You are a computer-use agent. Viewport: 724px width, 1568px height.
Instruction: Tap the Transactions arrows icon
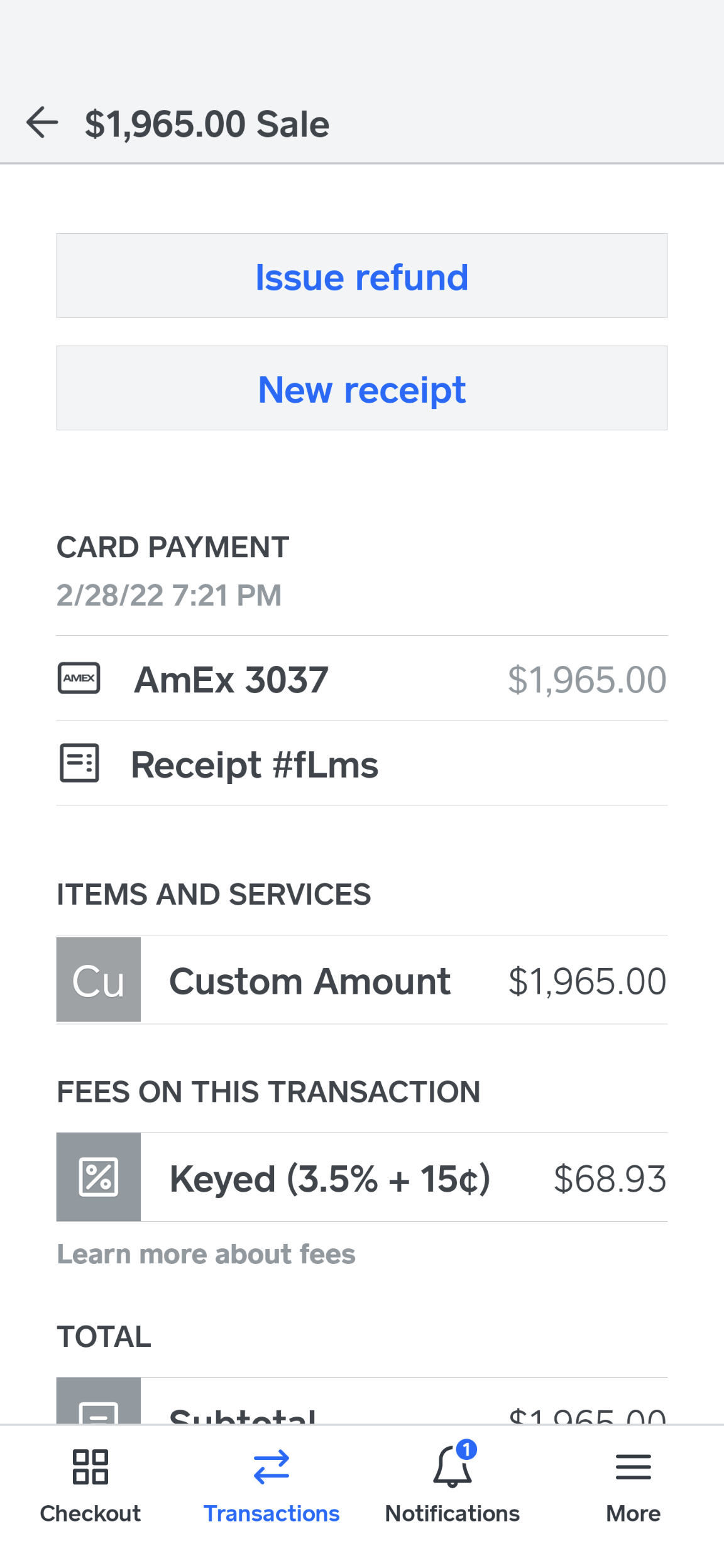(271, 1467)
